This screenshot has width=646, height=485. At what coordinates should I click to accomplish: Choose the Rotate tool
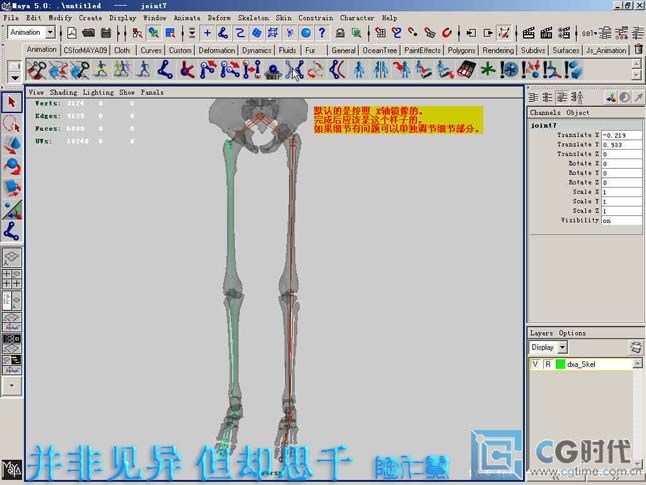pyautogui.click(x=12, y=166)
